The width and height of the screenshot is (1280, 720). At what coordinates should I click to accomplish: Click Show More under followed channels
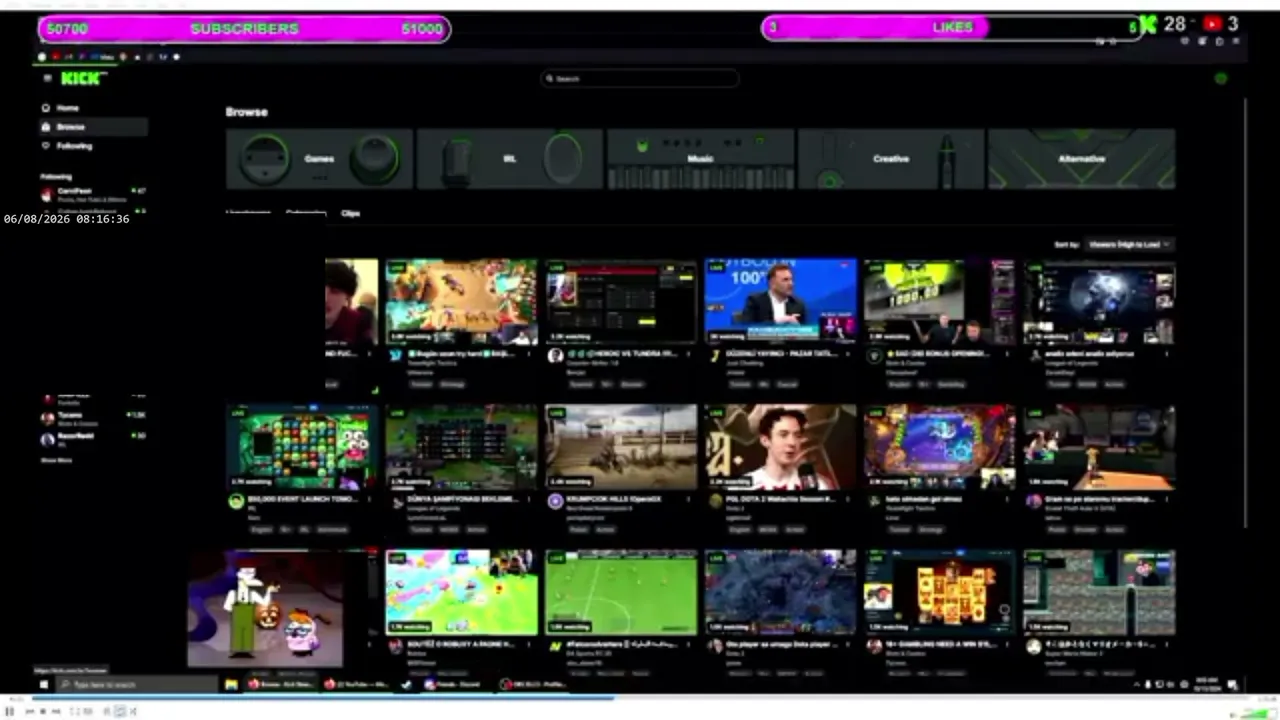tap(56, 460)
